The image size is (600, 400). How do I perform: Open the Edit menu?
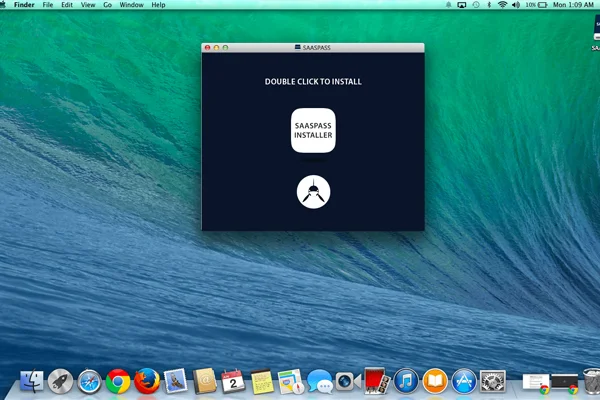[x=67, y=5]
